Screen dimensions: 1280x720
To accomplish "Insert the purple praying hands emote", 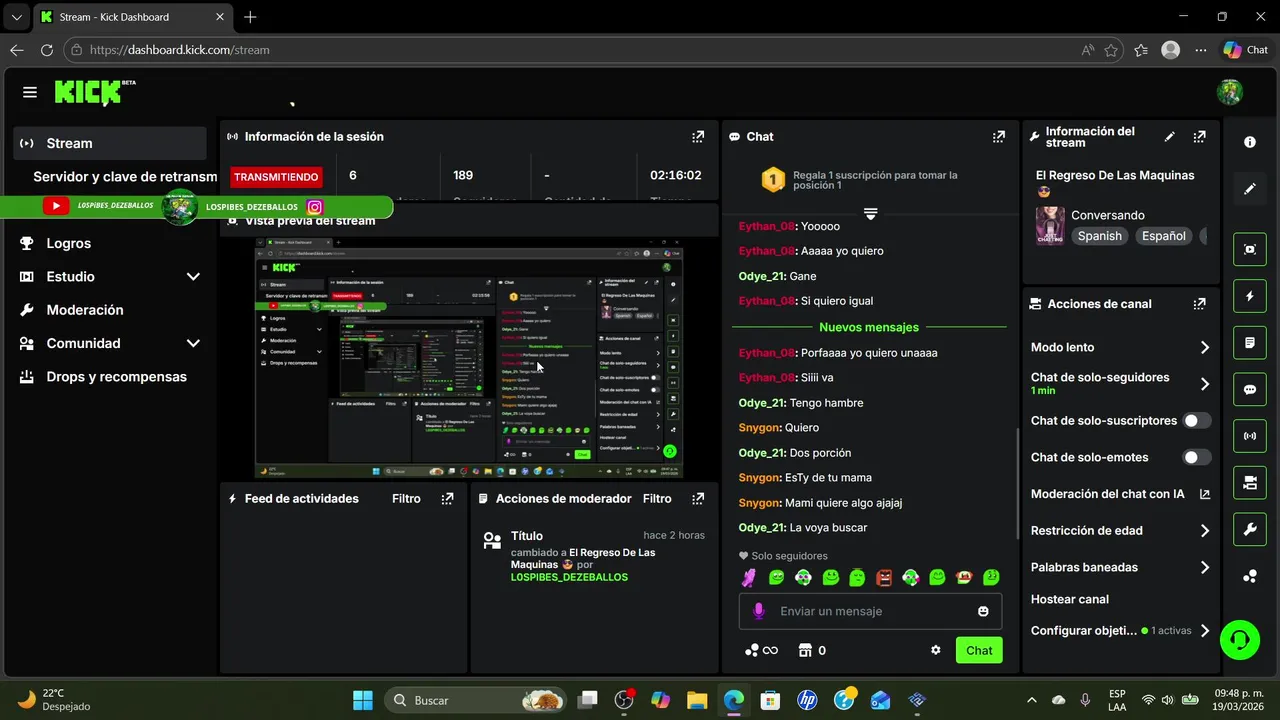I will (x=749, y=577).
